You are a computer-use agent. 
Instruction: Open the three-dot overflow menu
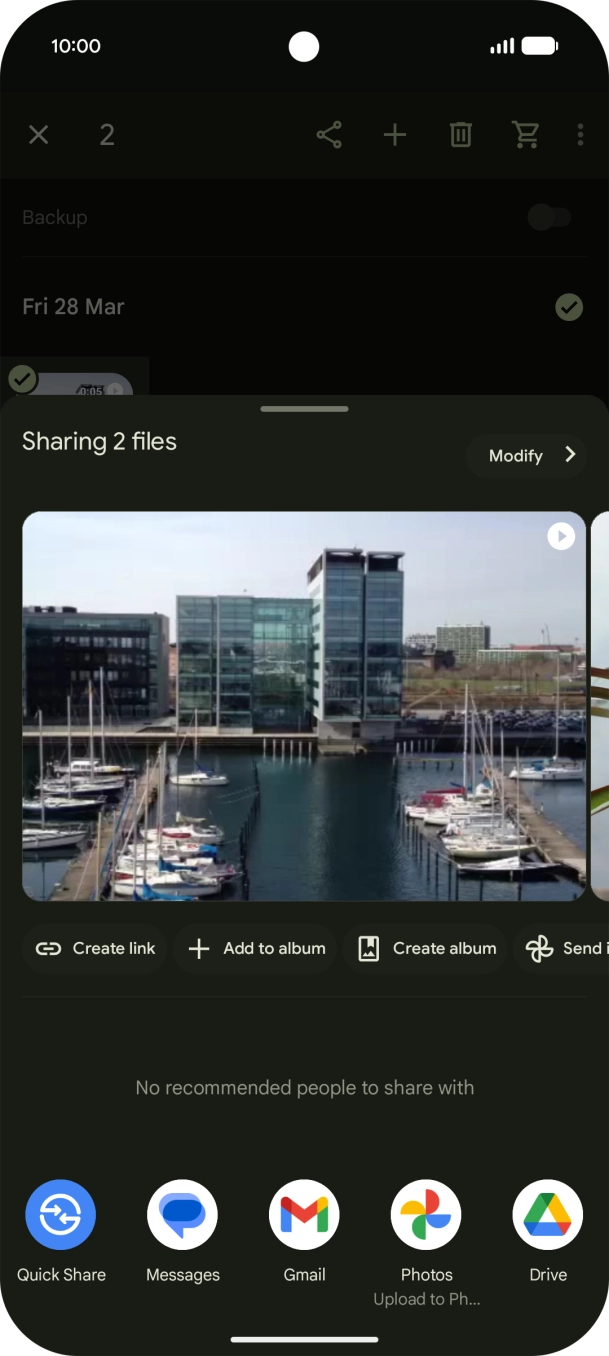click(x=580, y=135)
